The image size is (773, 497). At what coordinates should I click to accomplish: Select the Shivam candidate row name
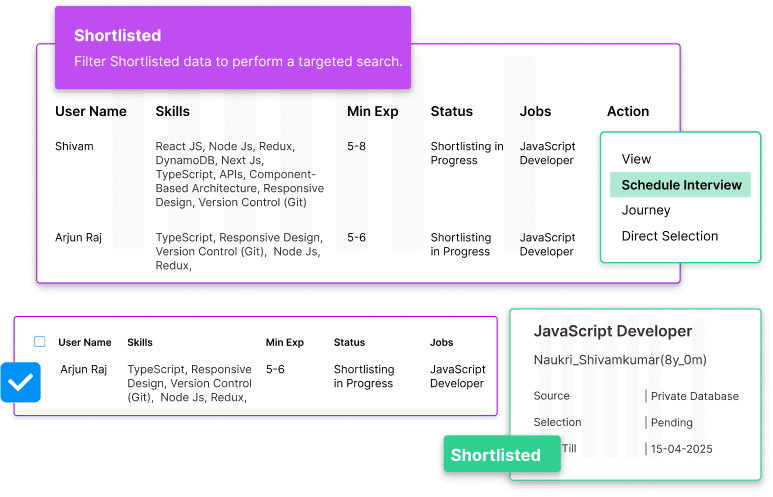[x=74, y=146]
